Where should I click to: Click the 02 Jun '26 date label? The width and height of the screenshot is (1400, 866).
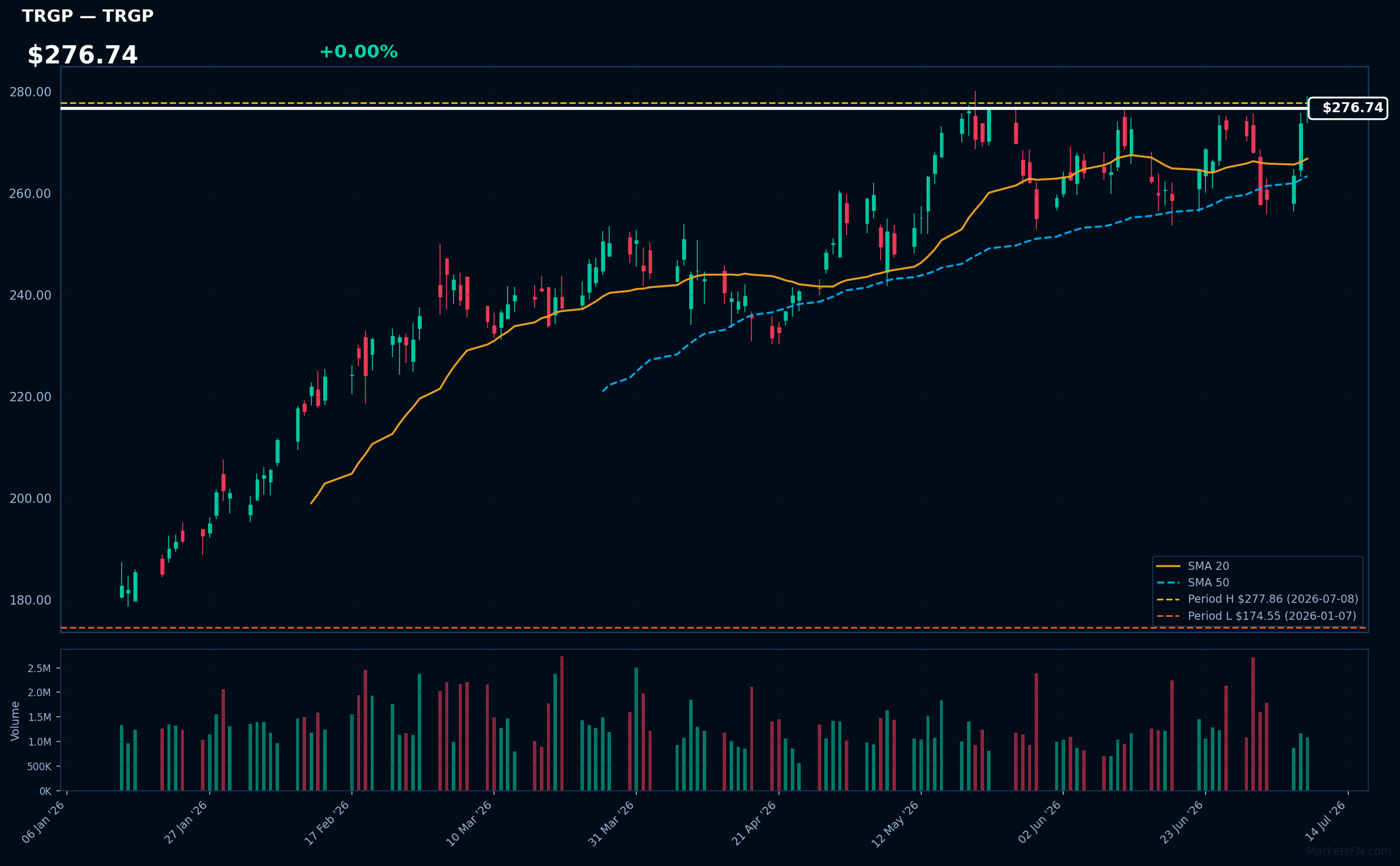click(1039, 822)
